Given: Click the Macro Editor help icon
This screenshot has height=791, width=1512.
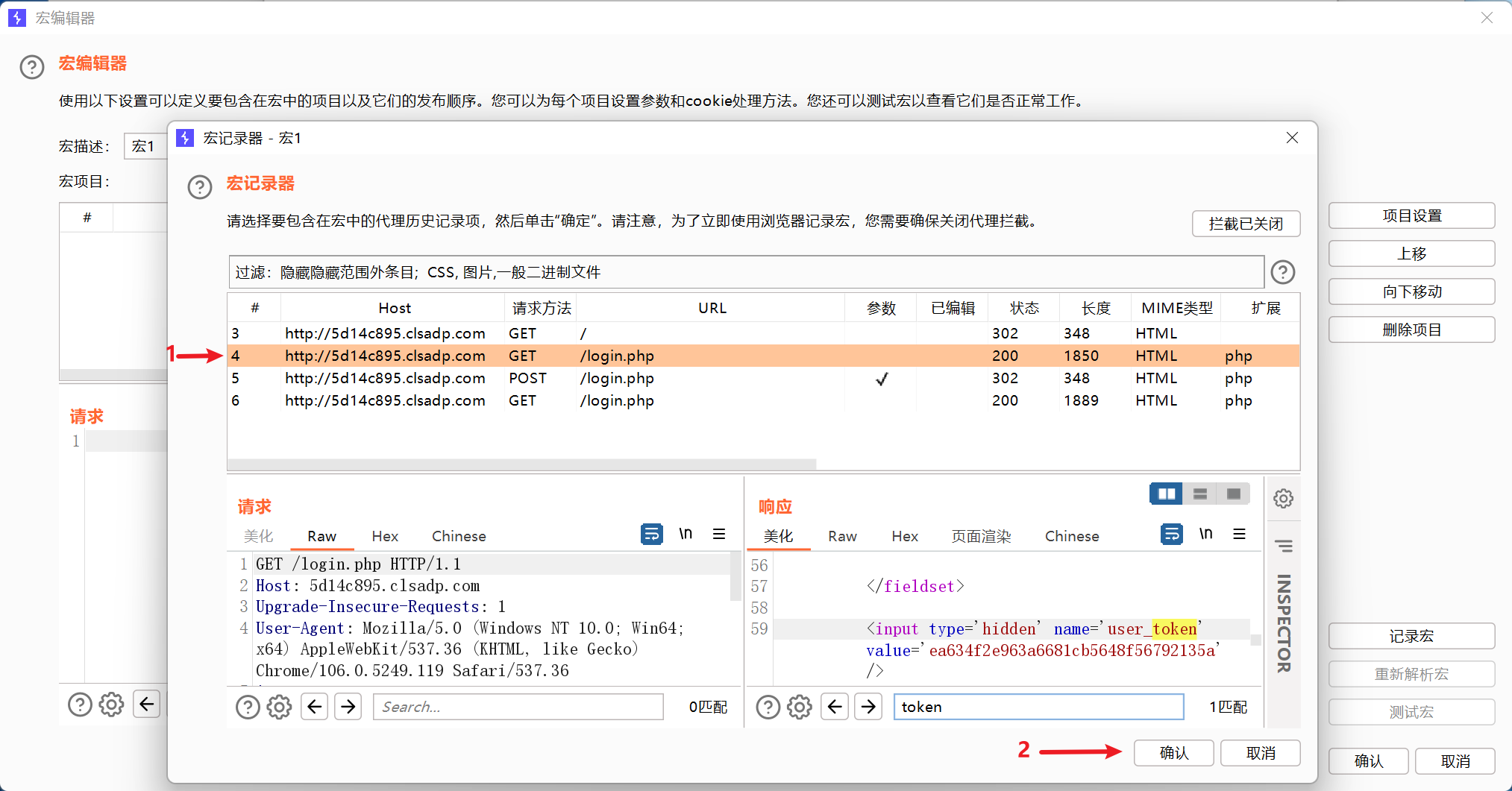Looking at the screenshot, I should click(32, 67).
